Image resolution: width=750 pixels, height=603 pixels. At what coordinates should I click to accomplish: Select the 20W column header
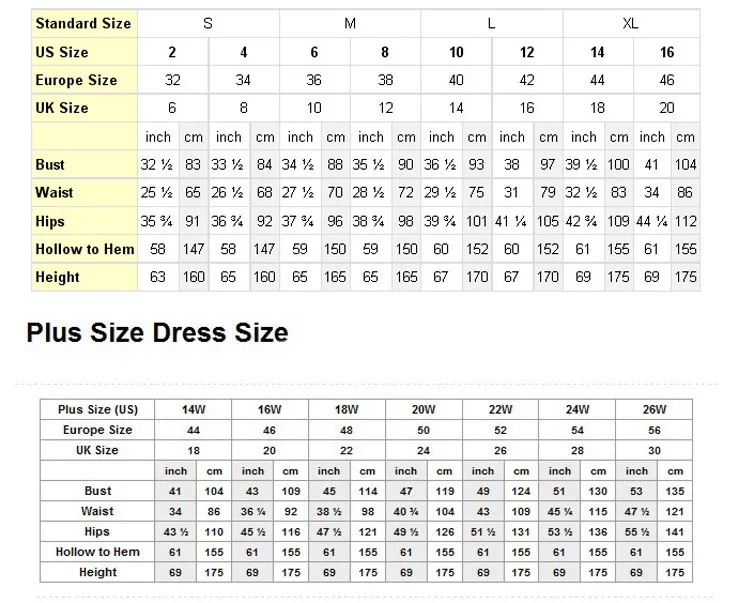coord(424,409)
